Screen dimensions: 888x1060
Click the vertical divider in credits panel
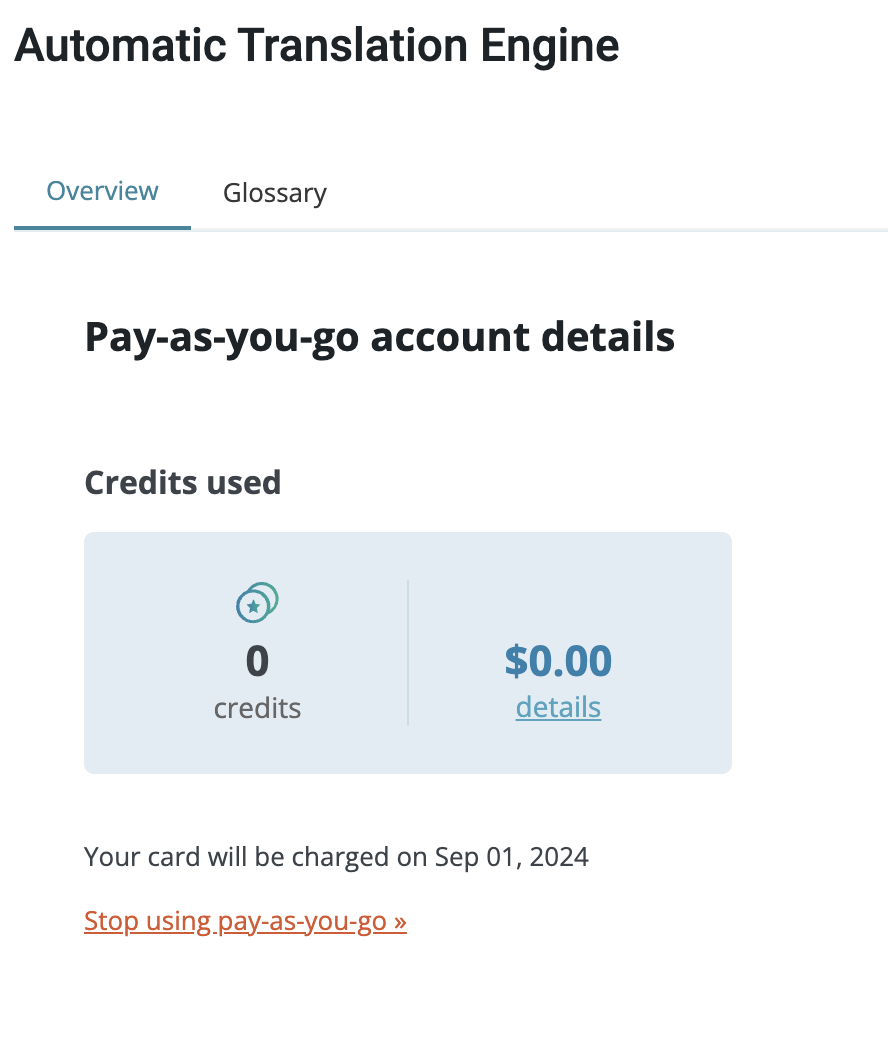click(x=408, y=652)
